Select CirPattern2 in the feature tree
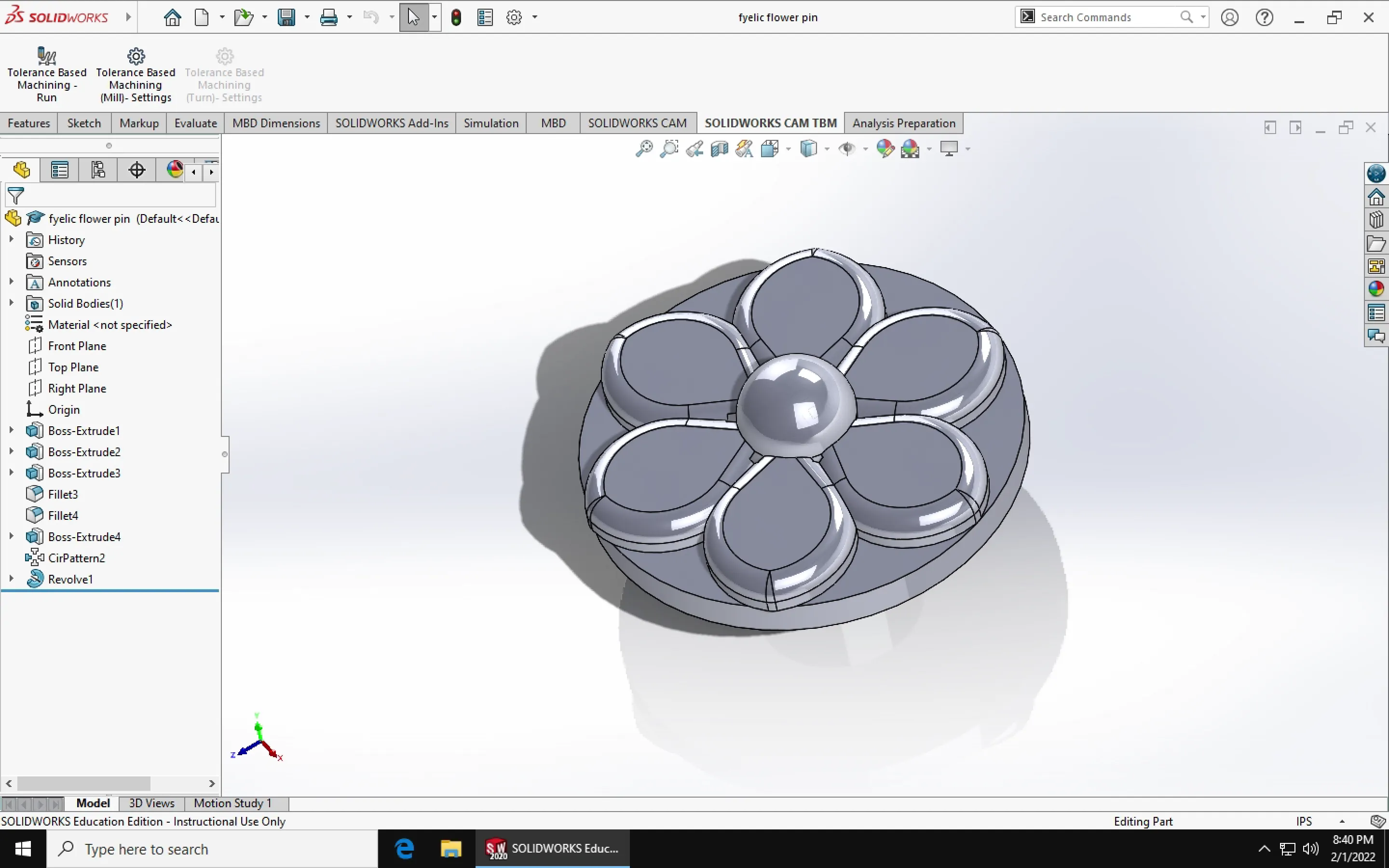 click(76, 558)
